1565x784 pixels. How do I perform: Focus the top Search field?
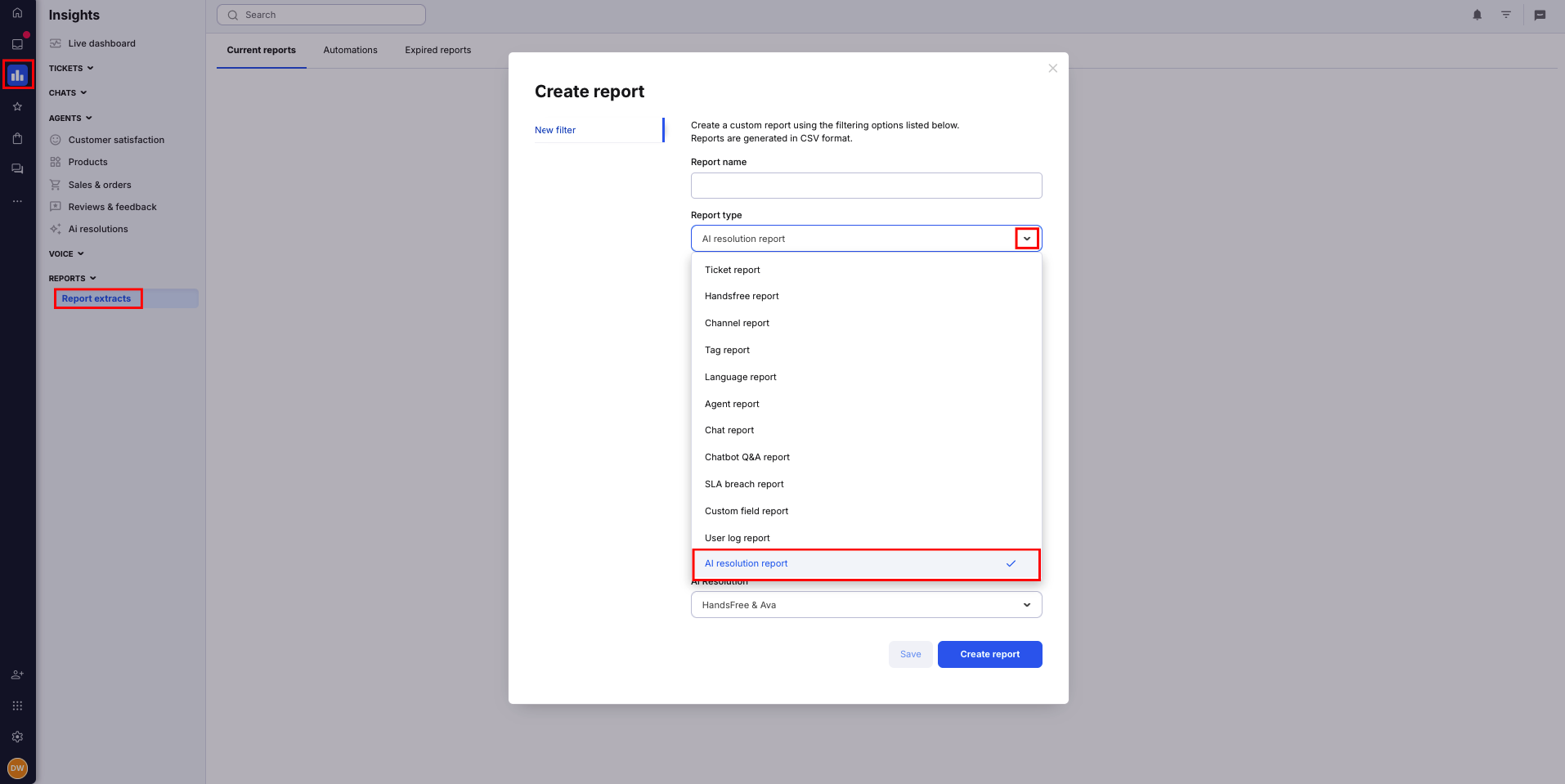[x=321, y=15]
